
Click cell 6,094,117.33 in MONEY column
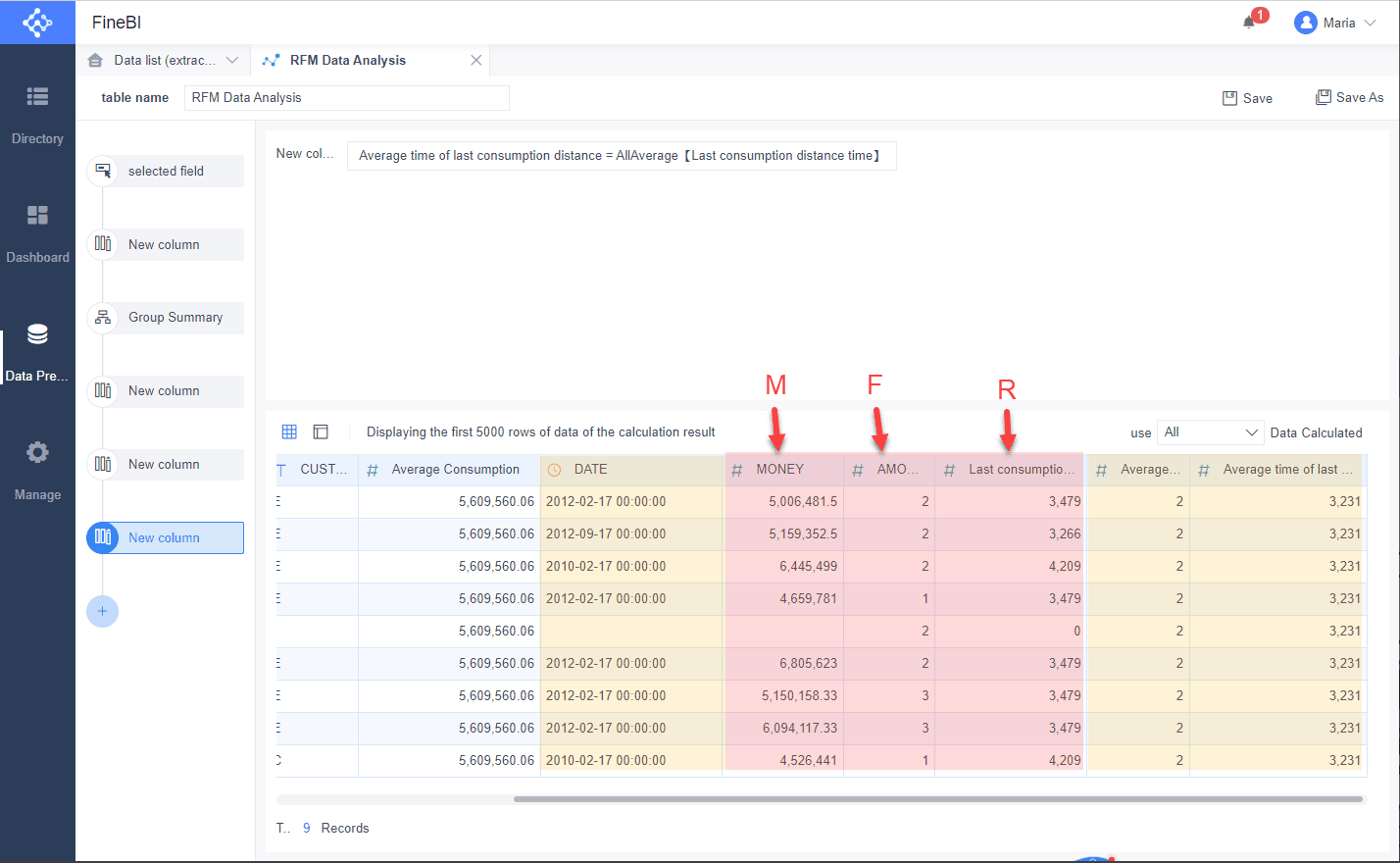(x=783, y=728)
